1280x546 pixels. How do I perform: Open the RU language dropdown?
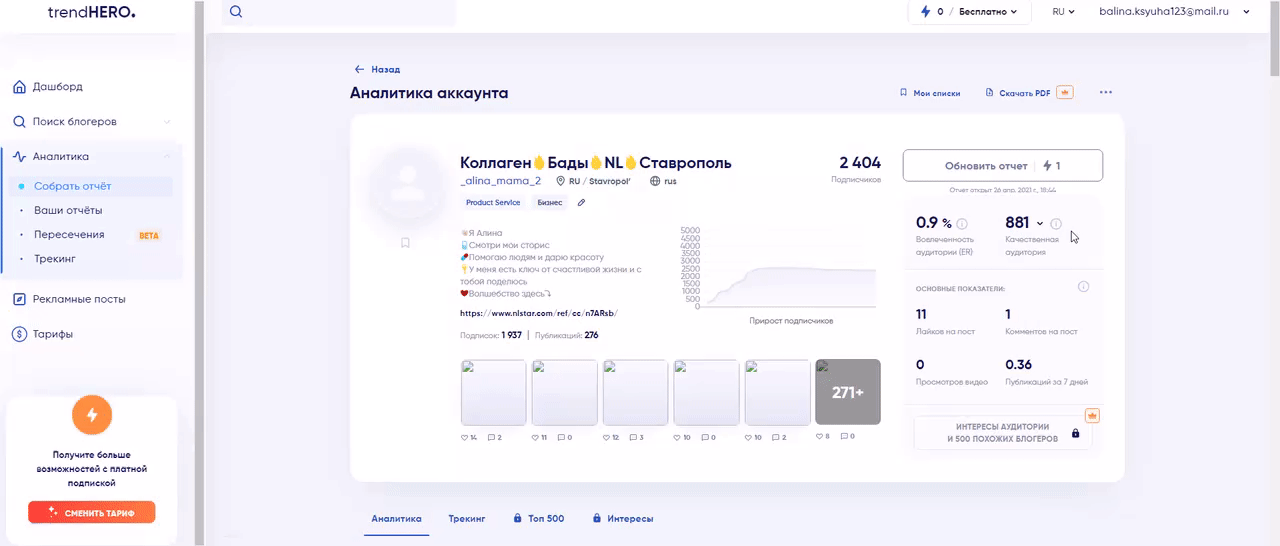[1063, 12]
